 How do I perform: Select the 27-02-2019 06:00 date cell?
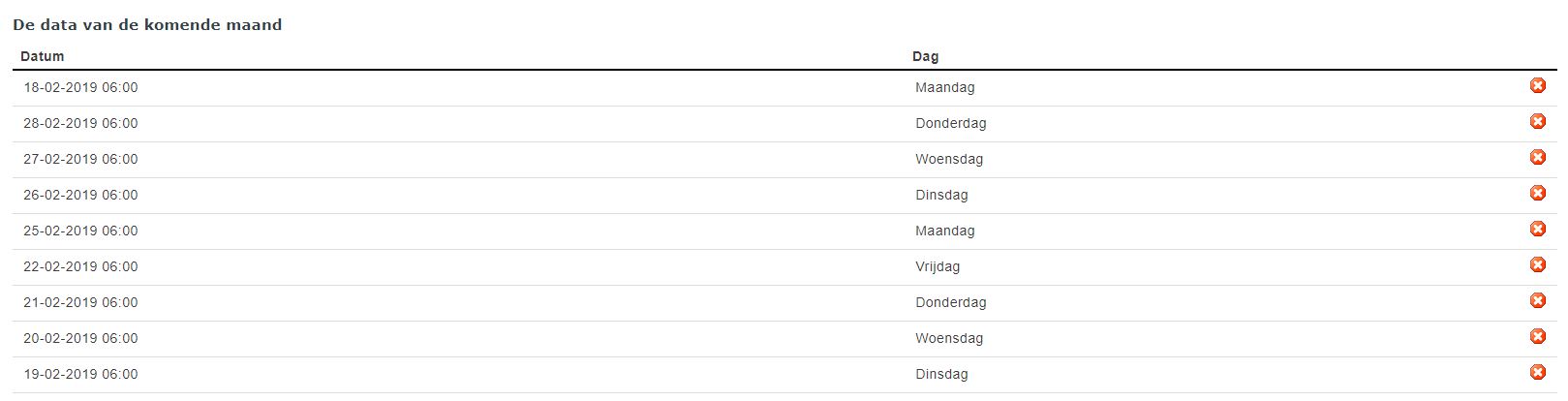[80, 159]
